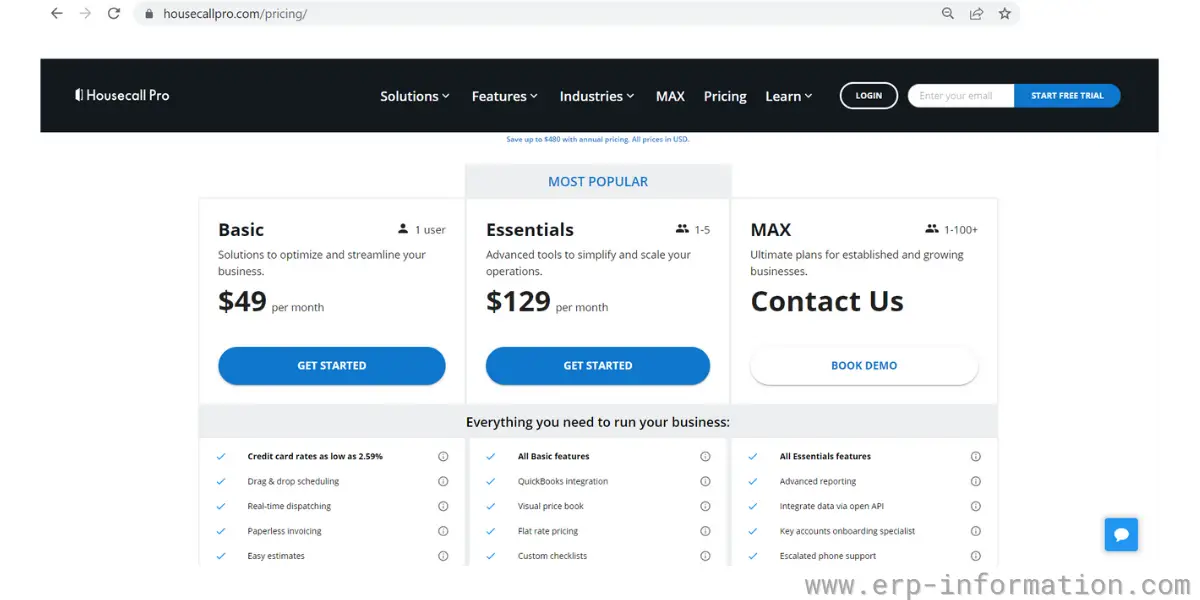Click 'Flat rate pricing' feature text
The width and height of the screenshot is (1200, 600).
(548, 531)
